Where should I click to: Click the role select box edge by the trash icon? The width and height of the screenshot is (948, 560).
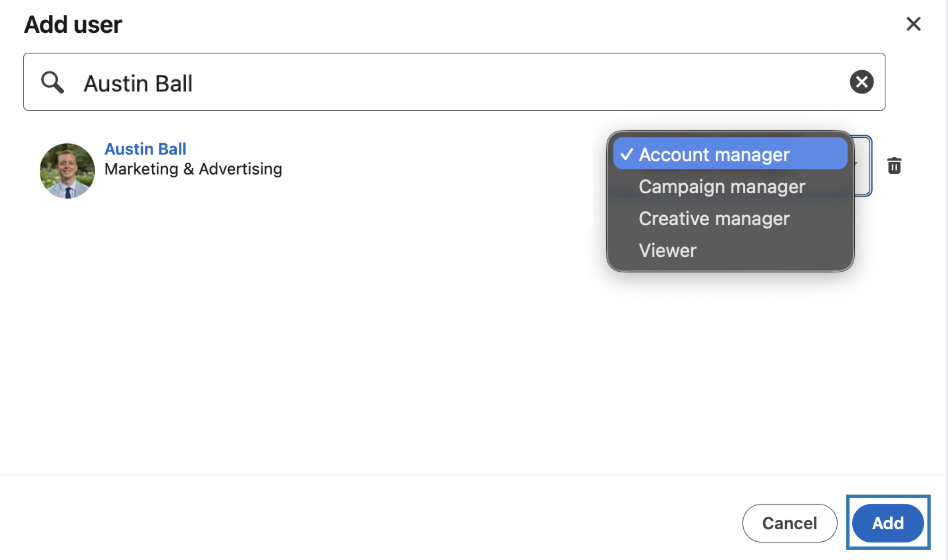coord(863,166)
